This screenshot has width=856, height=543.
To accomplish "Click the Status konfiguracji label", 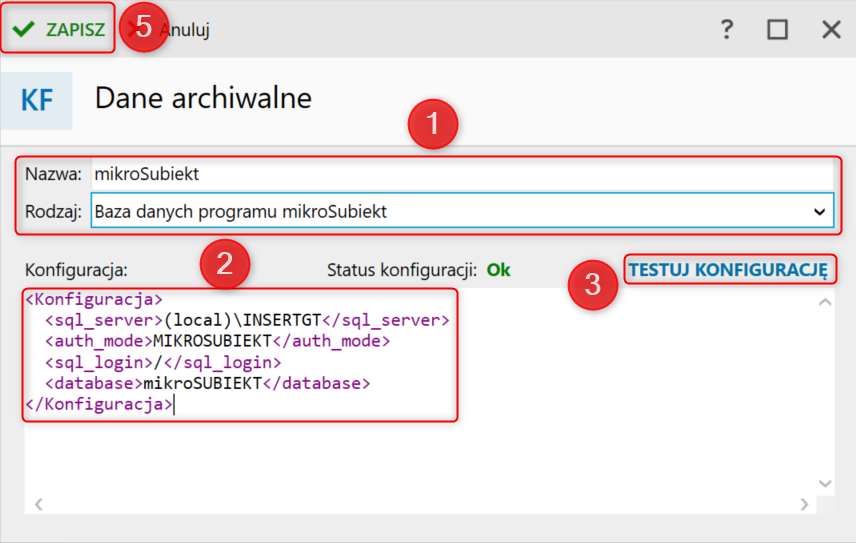I will pos(402,270).
